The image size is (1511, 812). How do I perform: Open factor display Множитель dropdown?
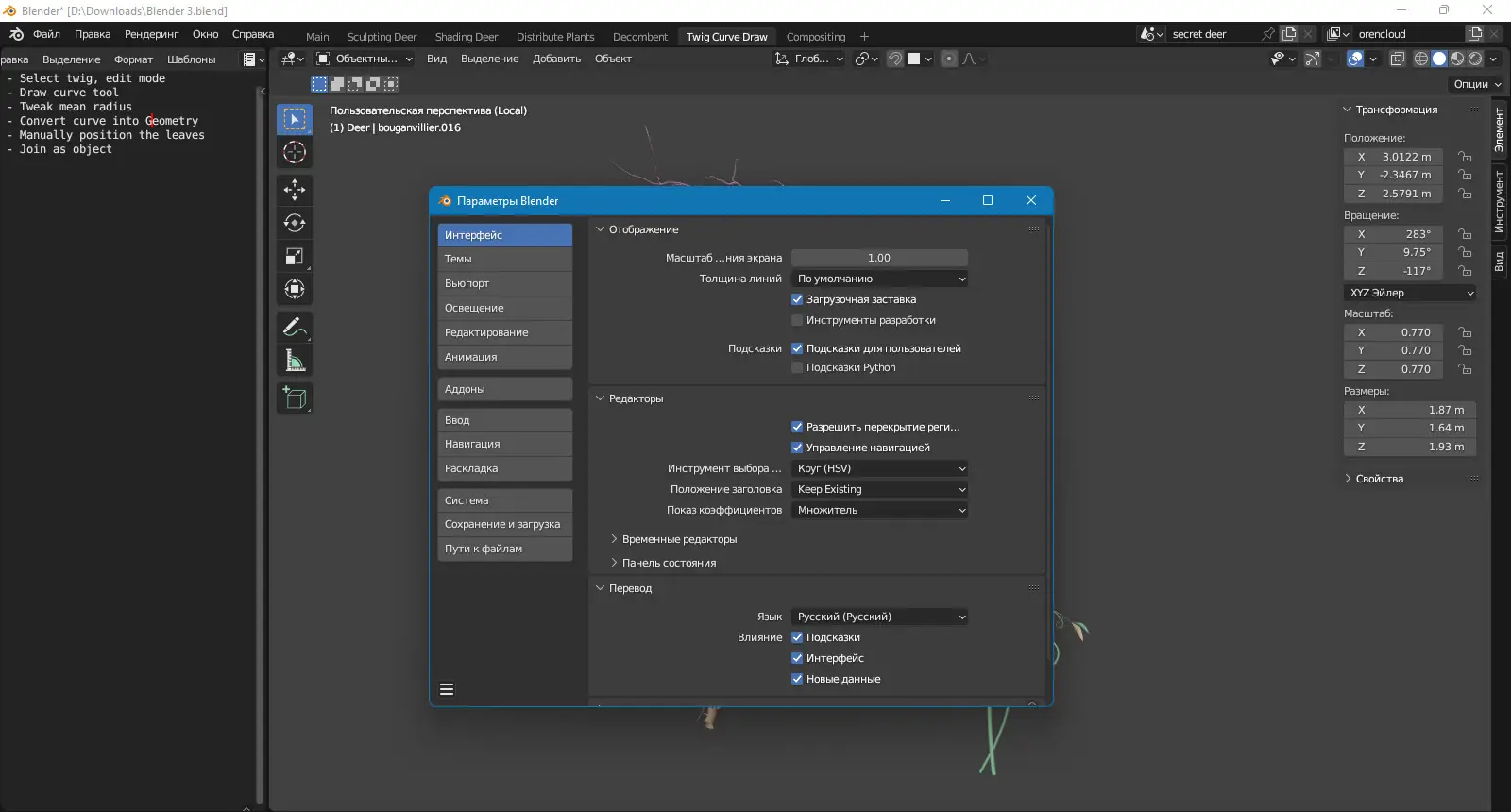tap(880, 510)
